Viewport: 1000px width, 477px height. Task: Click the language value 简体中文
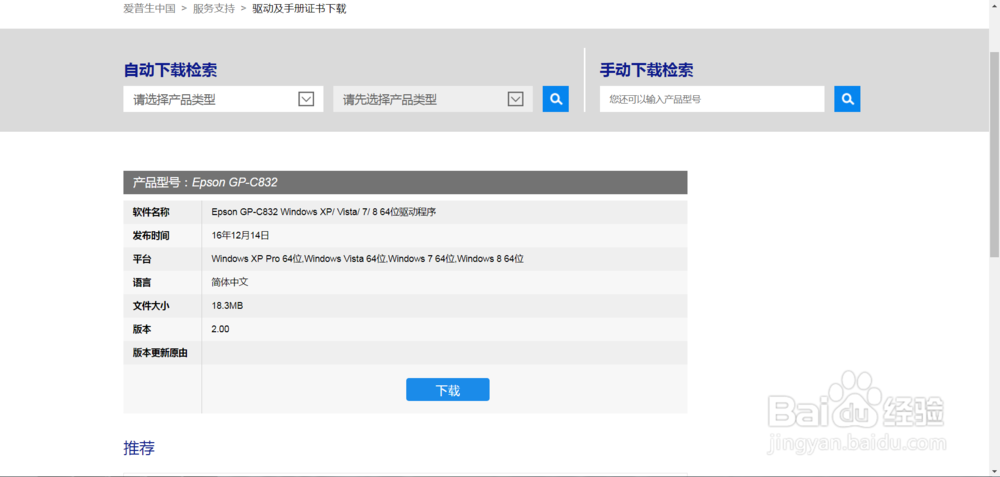pyautogui.click(x=229, y=282)
